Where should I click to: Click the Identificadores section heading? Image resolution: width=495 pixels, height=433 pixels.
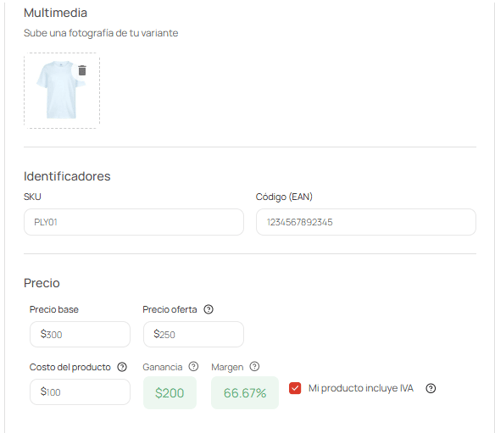tap(67, 176)
